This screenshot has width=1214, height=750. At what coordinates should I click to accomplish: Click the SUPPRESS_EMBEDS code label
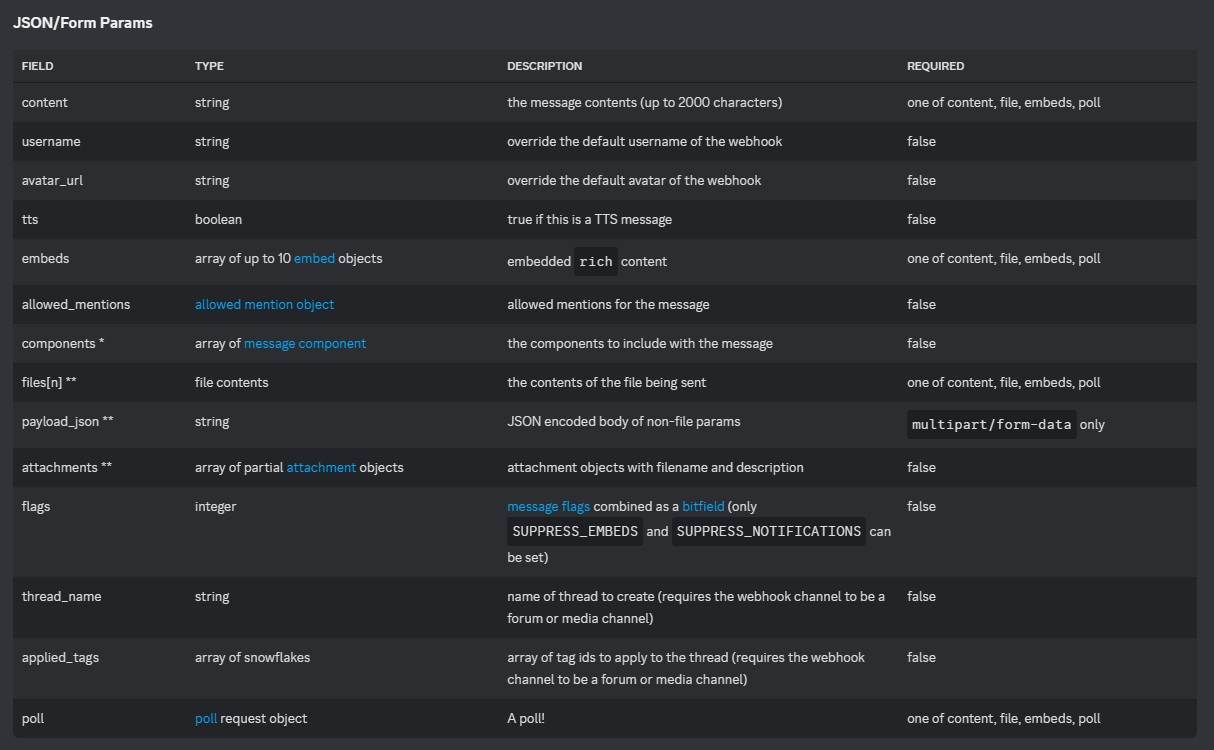[x=575, y=531]
